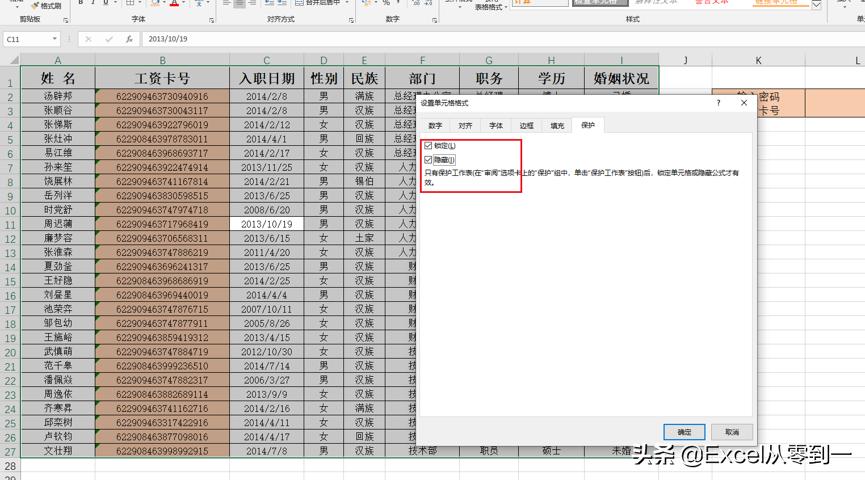Click the 计算 calculation cell style swatch
Viewport: 865px width, 480px height.
(540, 3)
